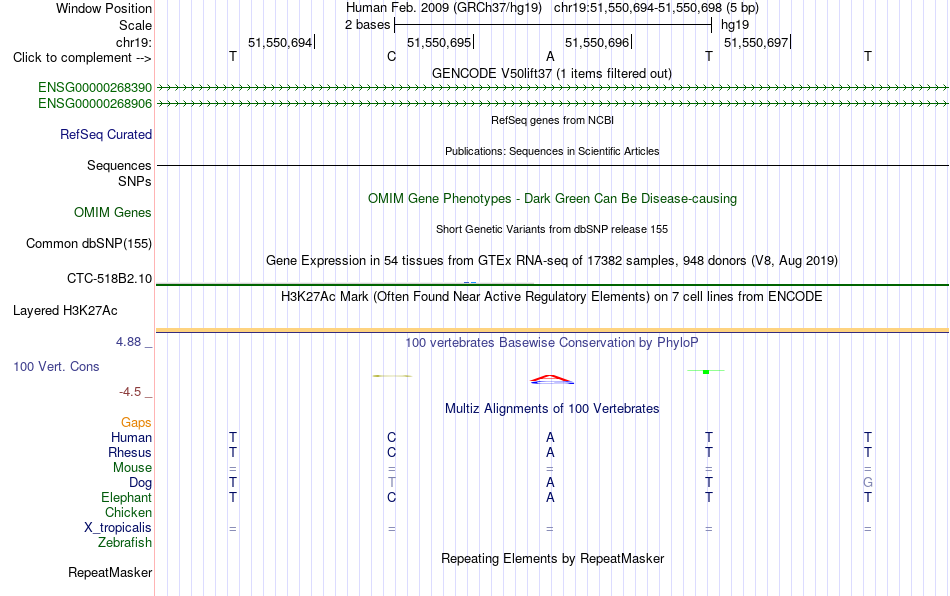Click the Mouse species label
Screen dimensions: 950x596
(x=133, y=468)
